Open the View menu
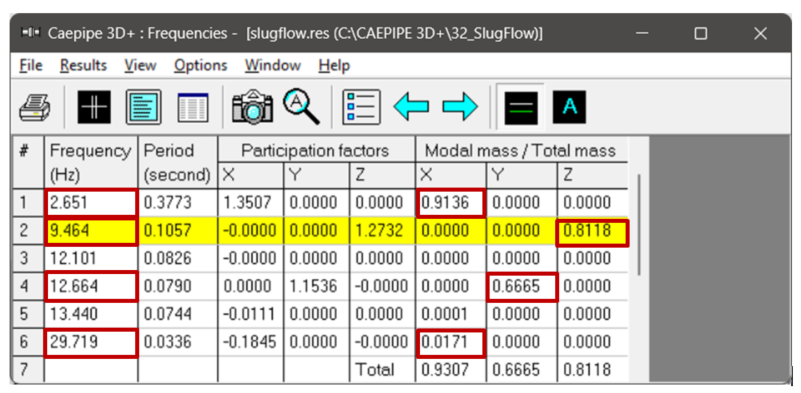The width and height of the screenshot is (801, 393). [x=140, y=65]
